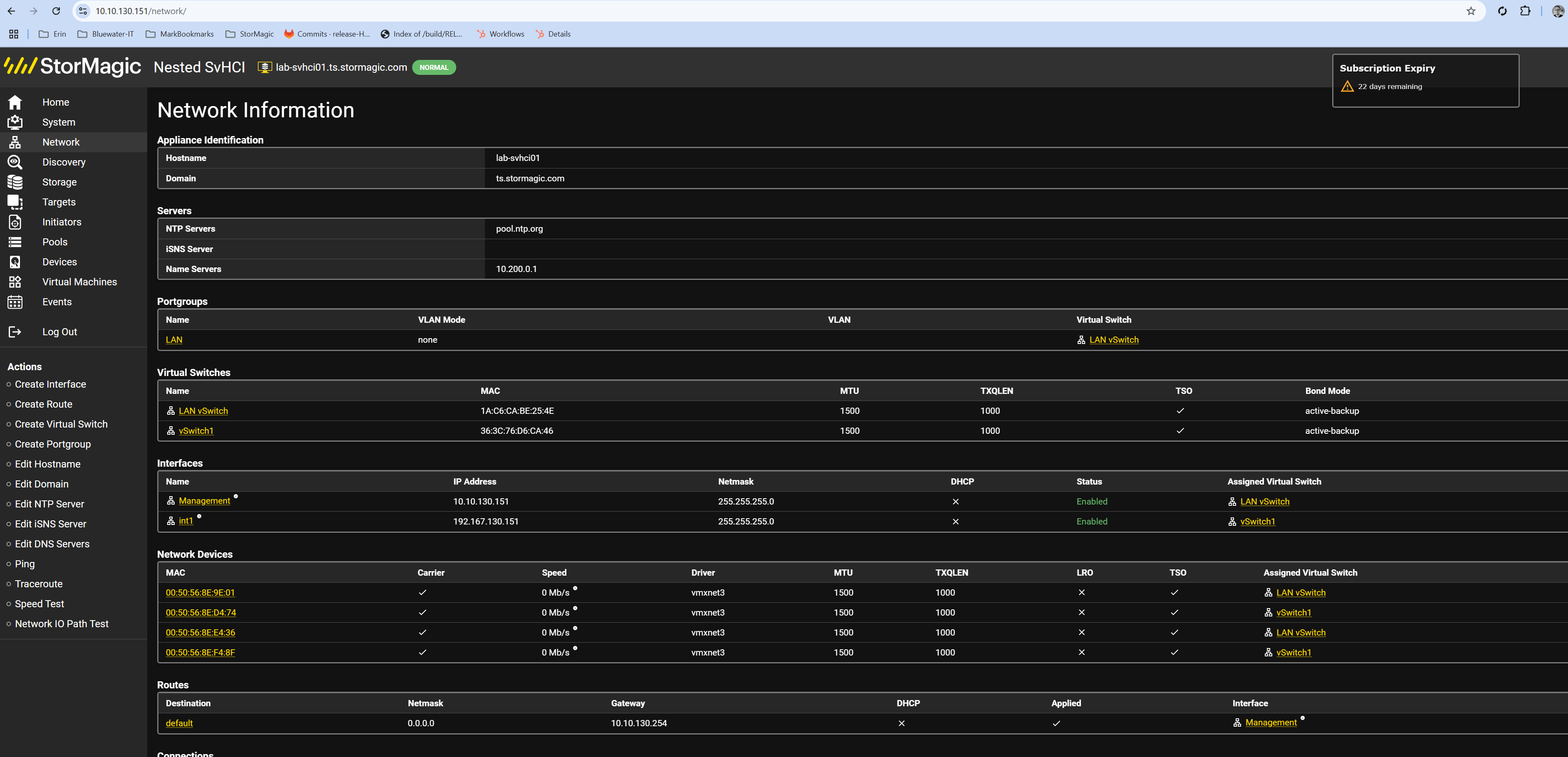
Task: Open the Erin bookmarks folder
Action: point(52,34)
